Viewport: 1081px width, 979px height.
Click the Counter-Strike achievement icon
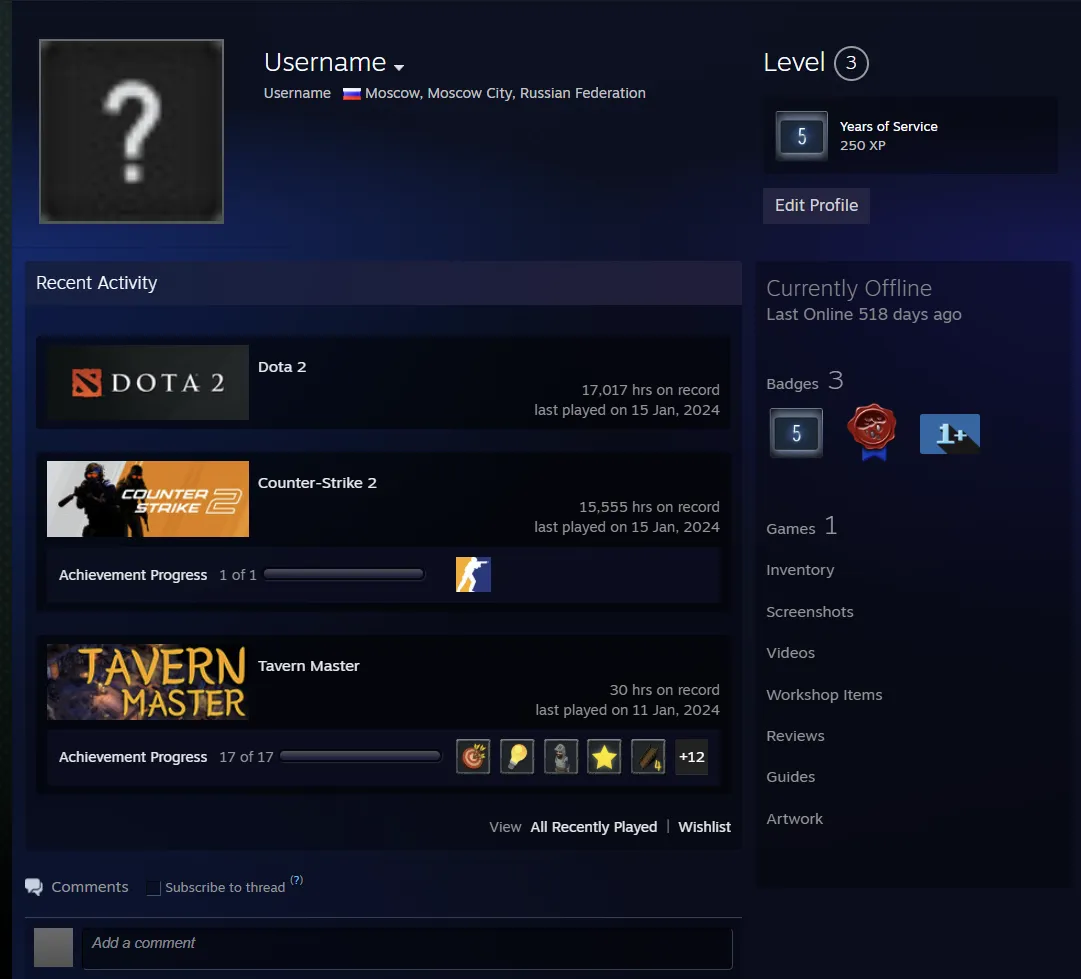point(473,575)
